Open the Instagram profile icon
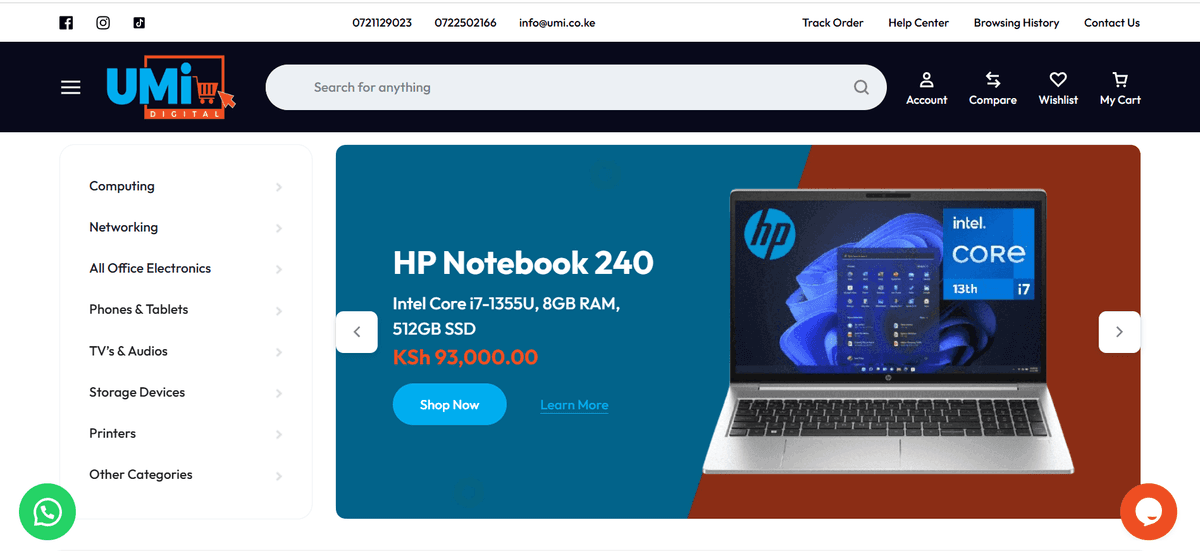Screen dimensions: 1200x551 tap(103, 23)
